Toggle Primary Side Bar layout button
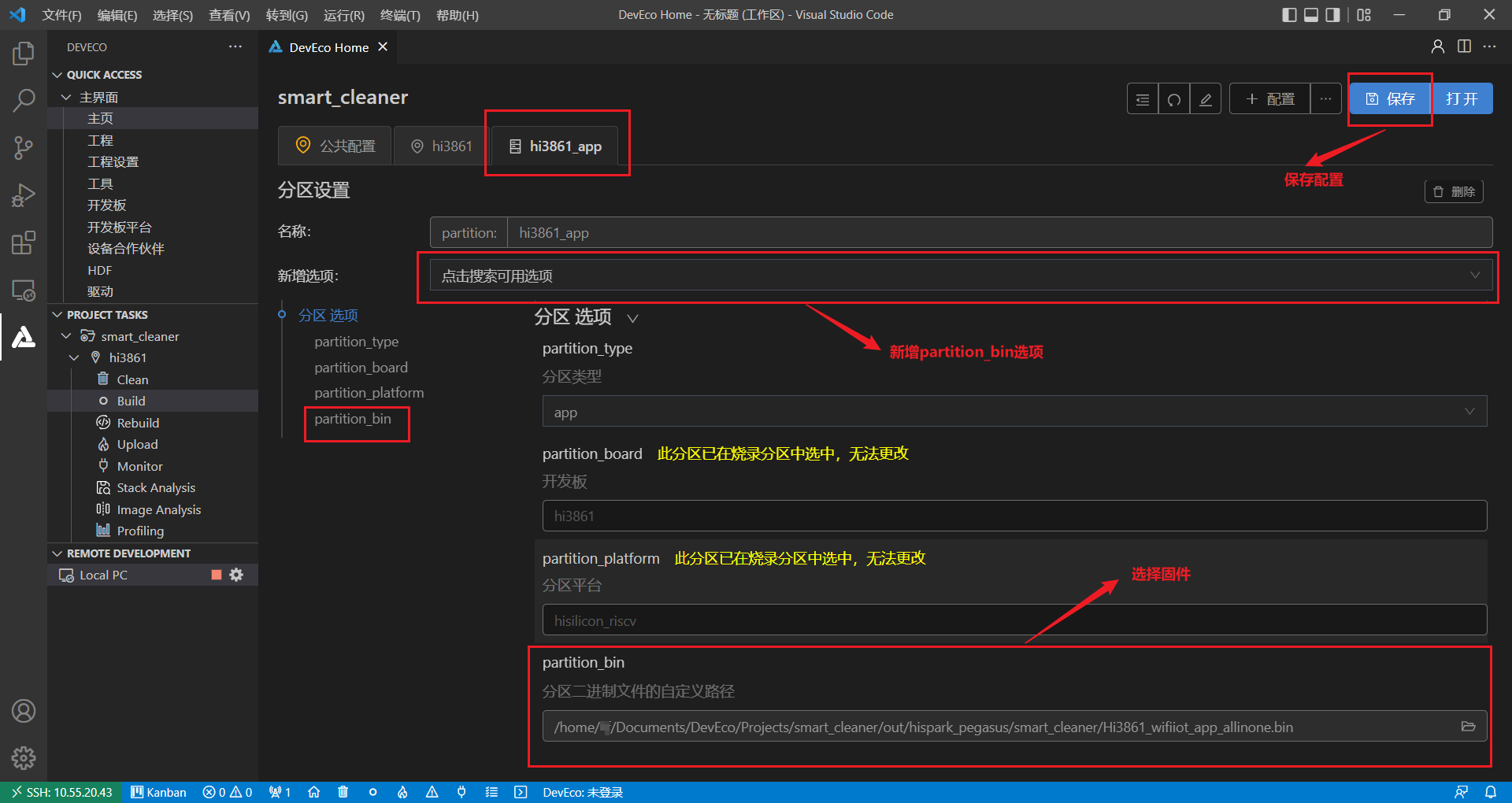 coord(1289,15)
